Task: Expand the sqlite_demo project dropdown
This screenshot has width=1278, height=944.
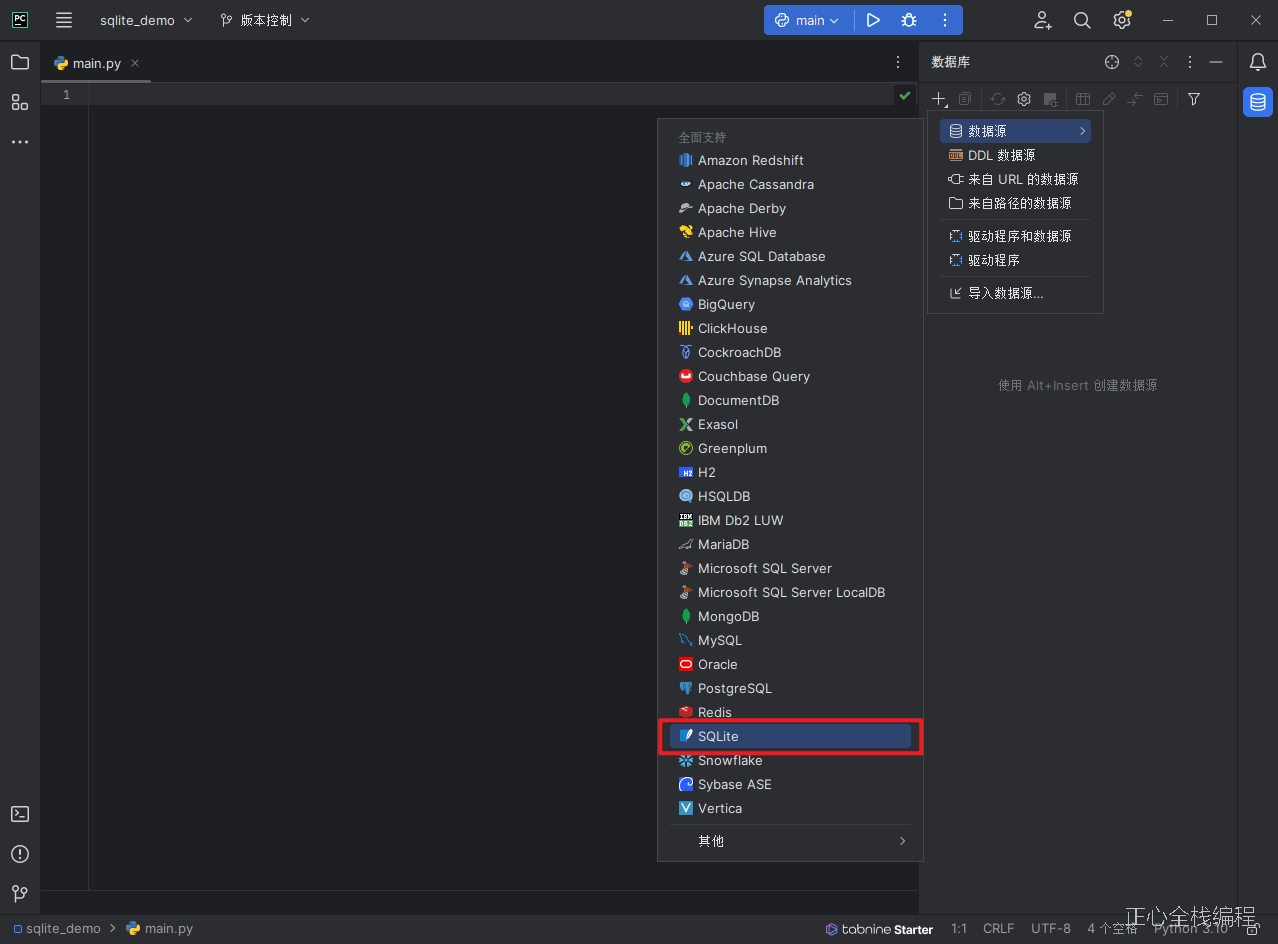Action: point(146,20)
